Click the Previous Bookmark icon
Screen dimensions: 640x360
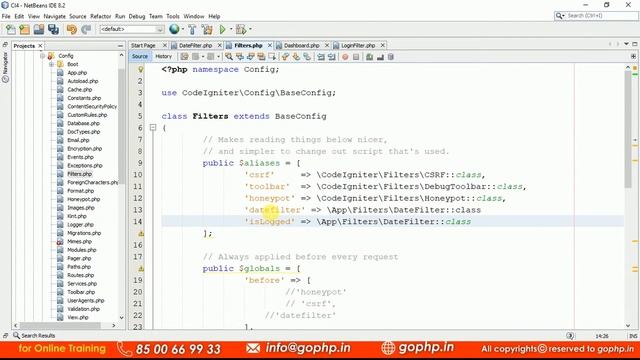[x=285, y=57]
